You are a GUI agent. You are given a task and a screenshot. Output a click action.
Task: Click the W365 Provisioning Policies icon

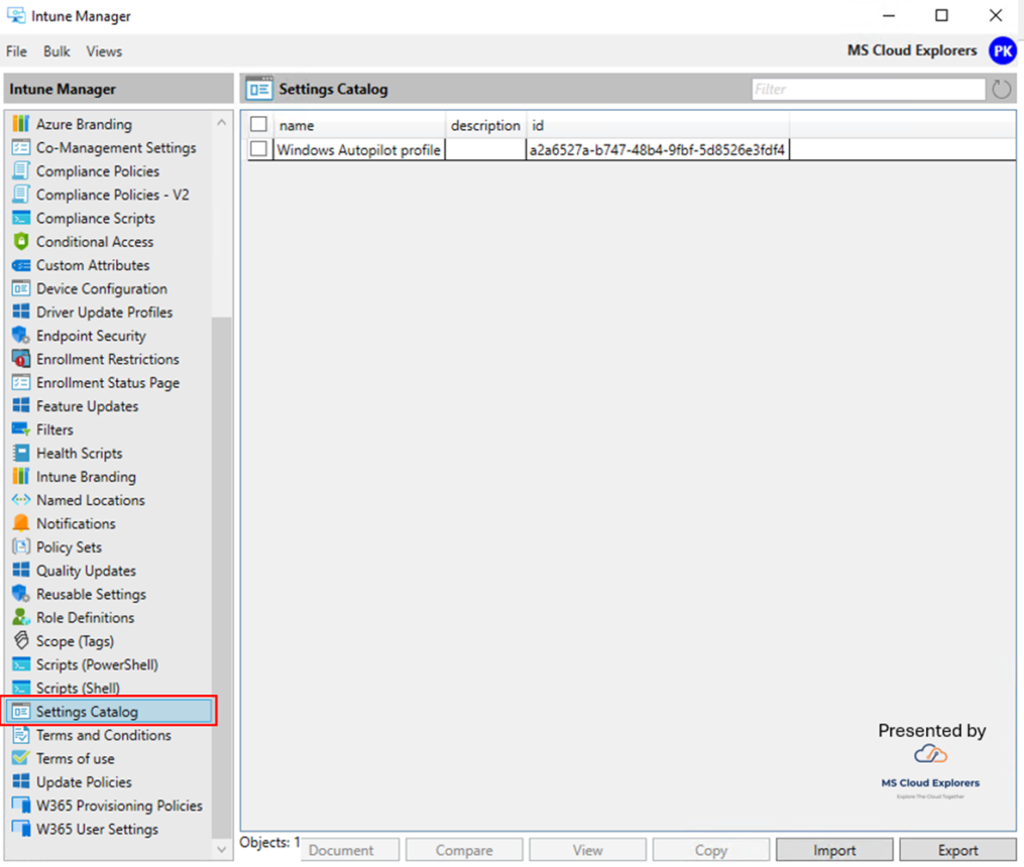click(21, 805)
